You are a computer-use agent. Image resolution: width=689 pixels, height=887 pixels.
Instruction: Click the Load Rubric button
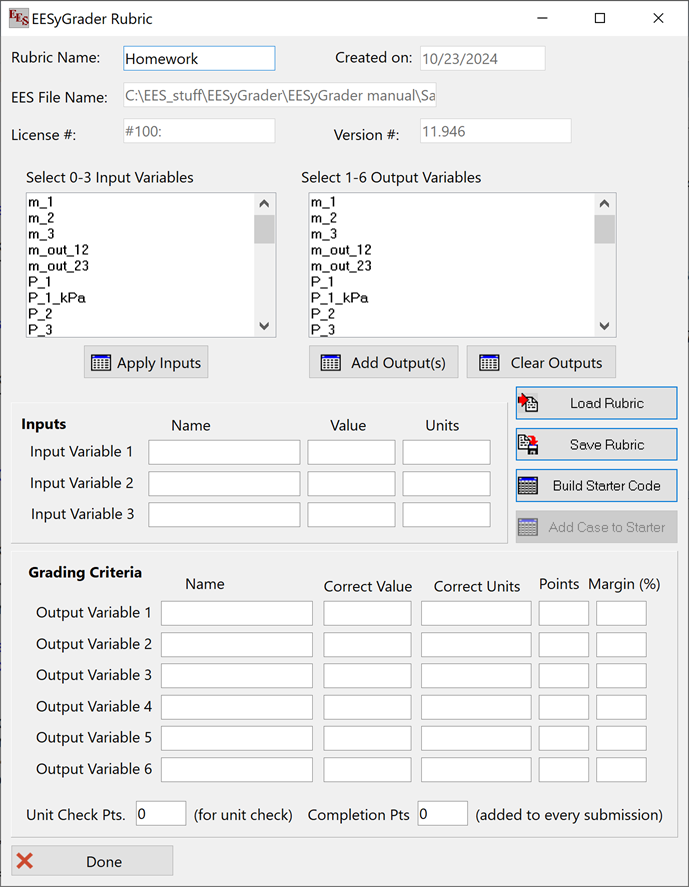(x=596, y=403)
